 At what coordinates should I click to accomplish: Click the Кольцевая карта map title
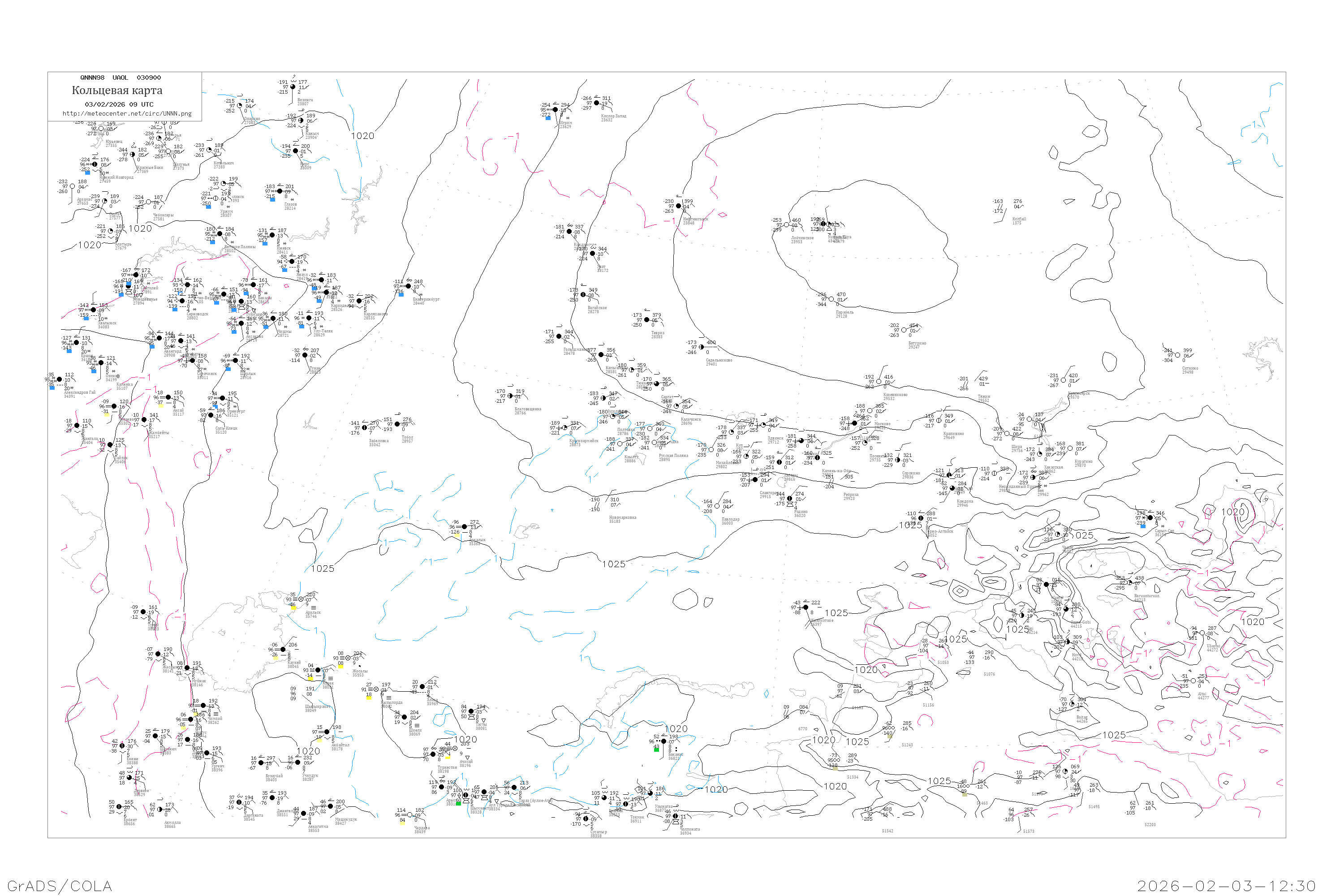[117, 90]
